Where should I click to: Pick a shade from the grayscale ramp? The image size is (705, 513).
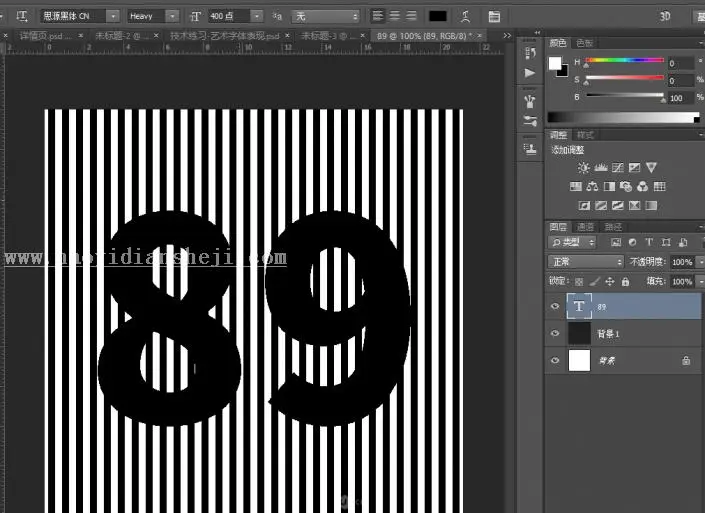[624, 118]
